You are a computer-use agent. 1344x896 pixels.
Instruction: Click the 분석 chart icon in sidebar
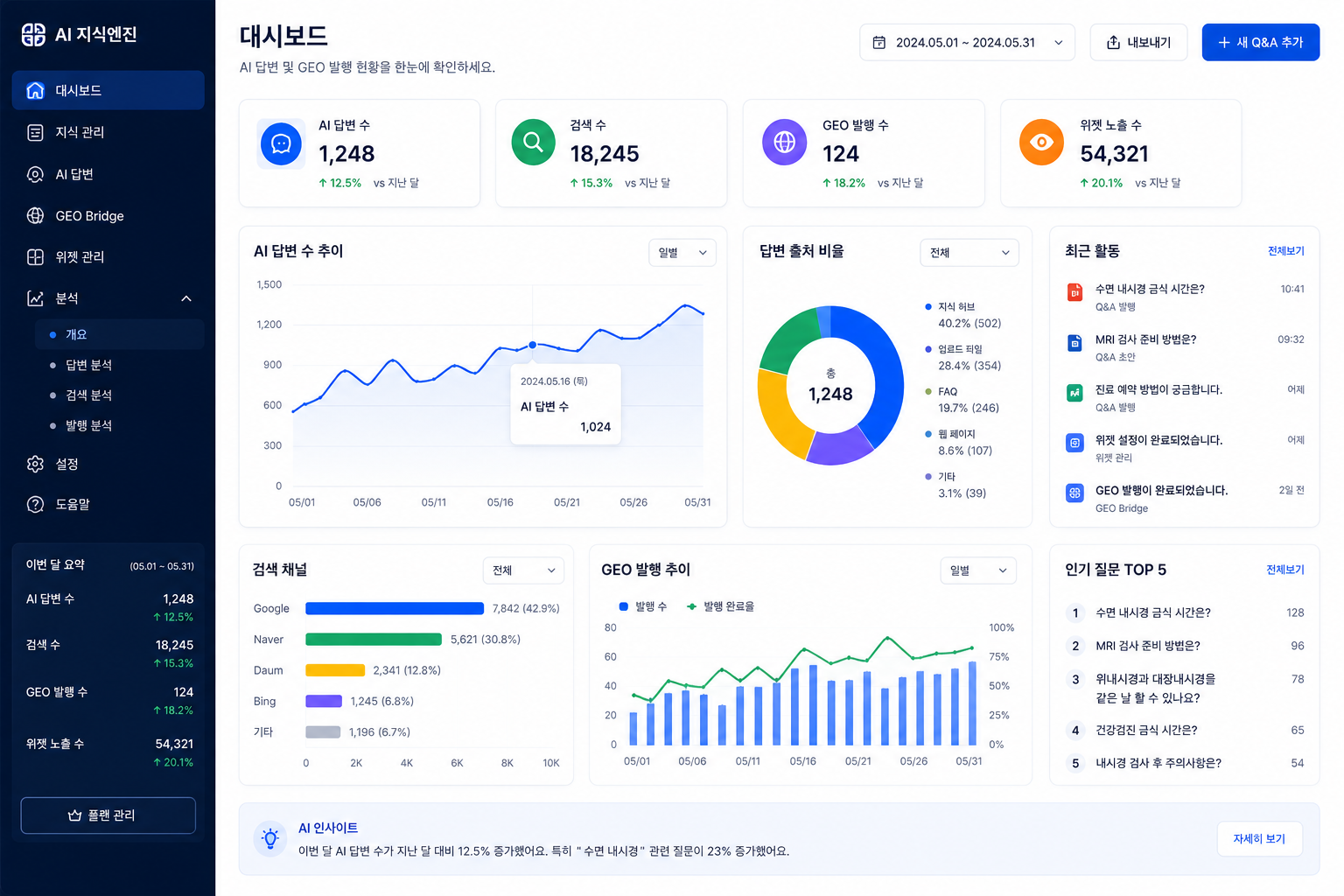35,298
